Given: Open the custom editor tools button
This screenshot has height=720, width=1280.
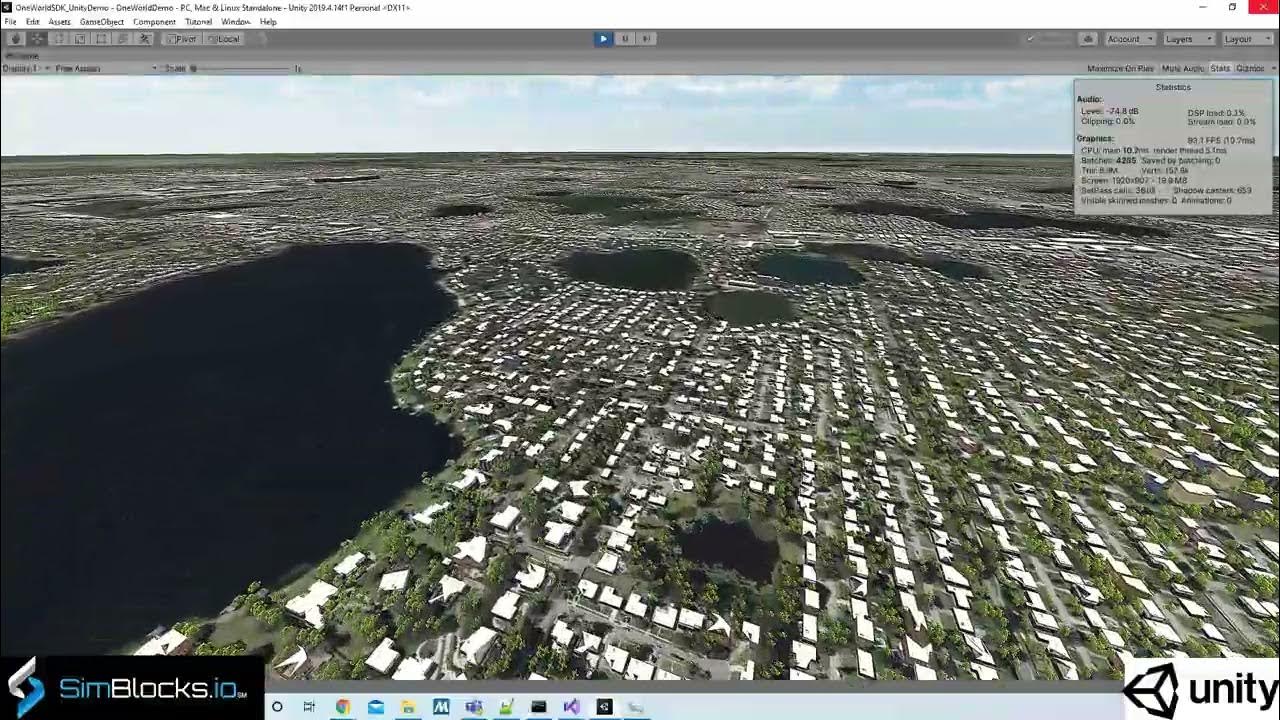Looking at the screenshot, I should click(x=144, y=39).
